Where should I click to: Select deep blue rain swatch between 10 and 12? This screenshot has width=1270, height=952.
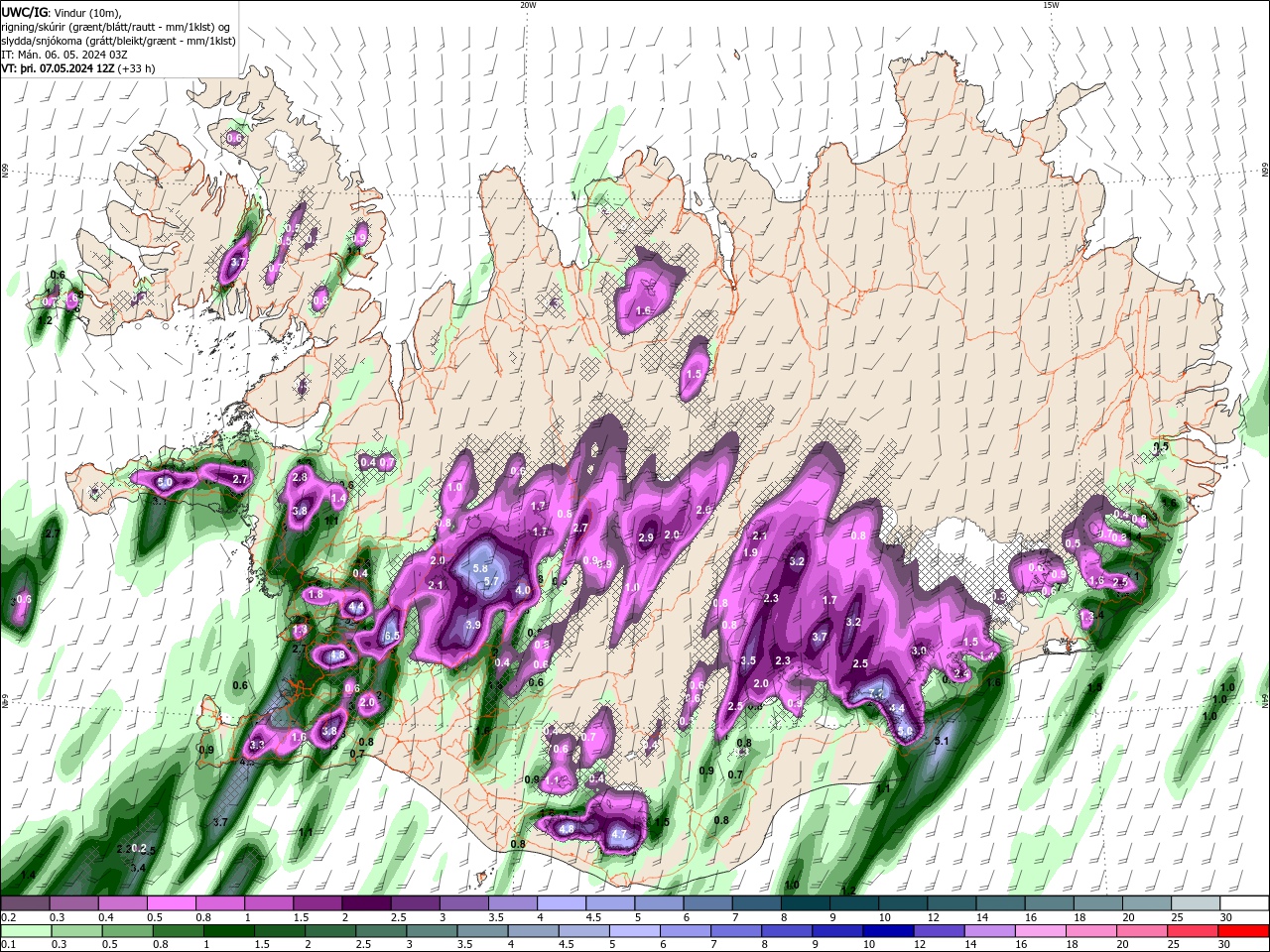[x=889, y=931]
